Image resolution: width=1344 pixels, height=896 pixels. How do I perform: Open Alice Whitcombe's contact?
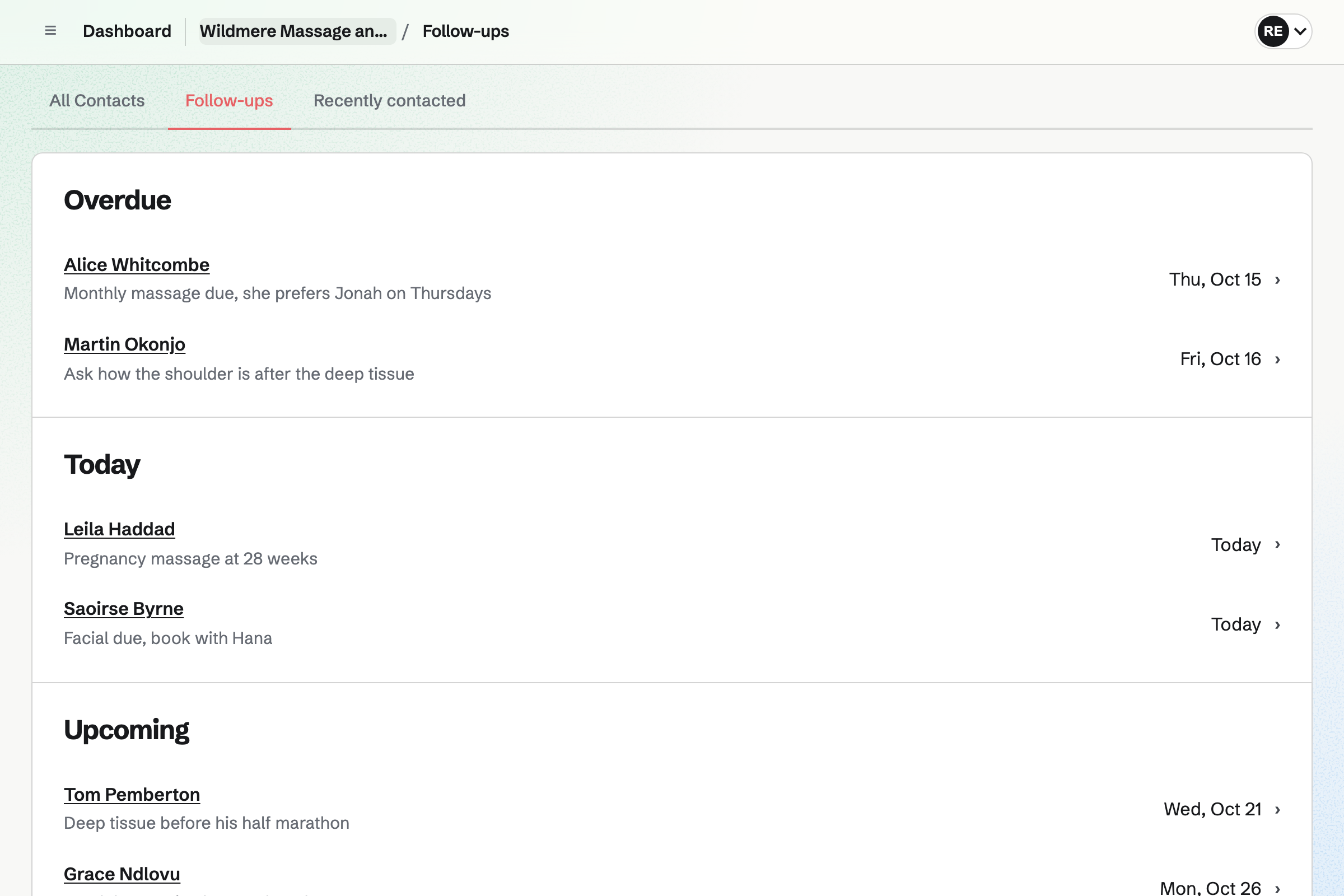(137, 264)
